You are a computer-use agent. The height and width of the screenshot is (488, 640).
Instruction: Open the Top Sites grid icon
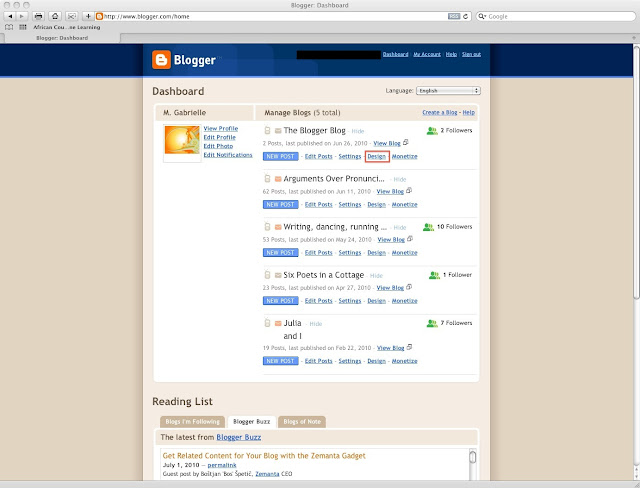(x=23, y=27)
